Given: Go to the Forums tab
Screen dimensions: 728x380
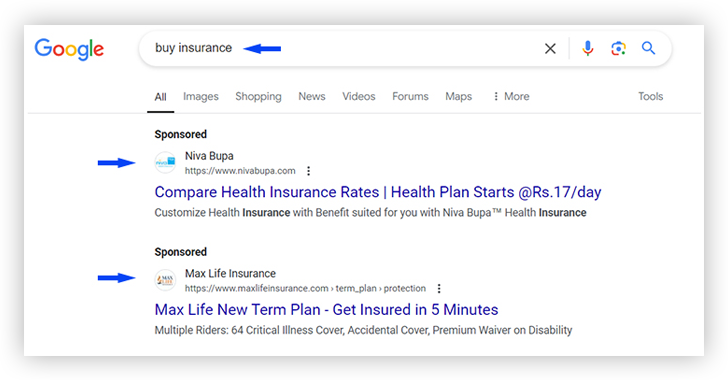Looking at the screenshot, I should (410, 96).
